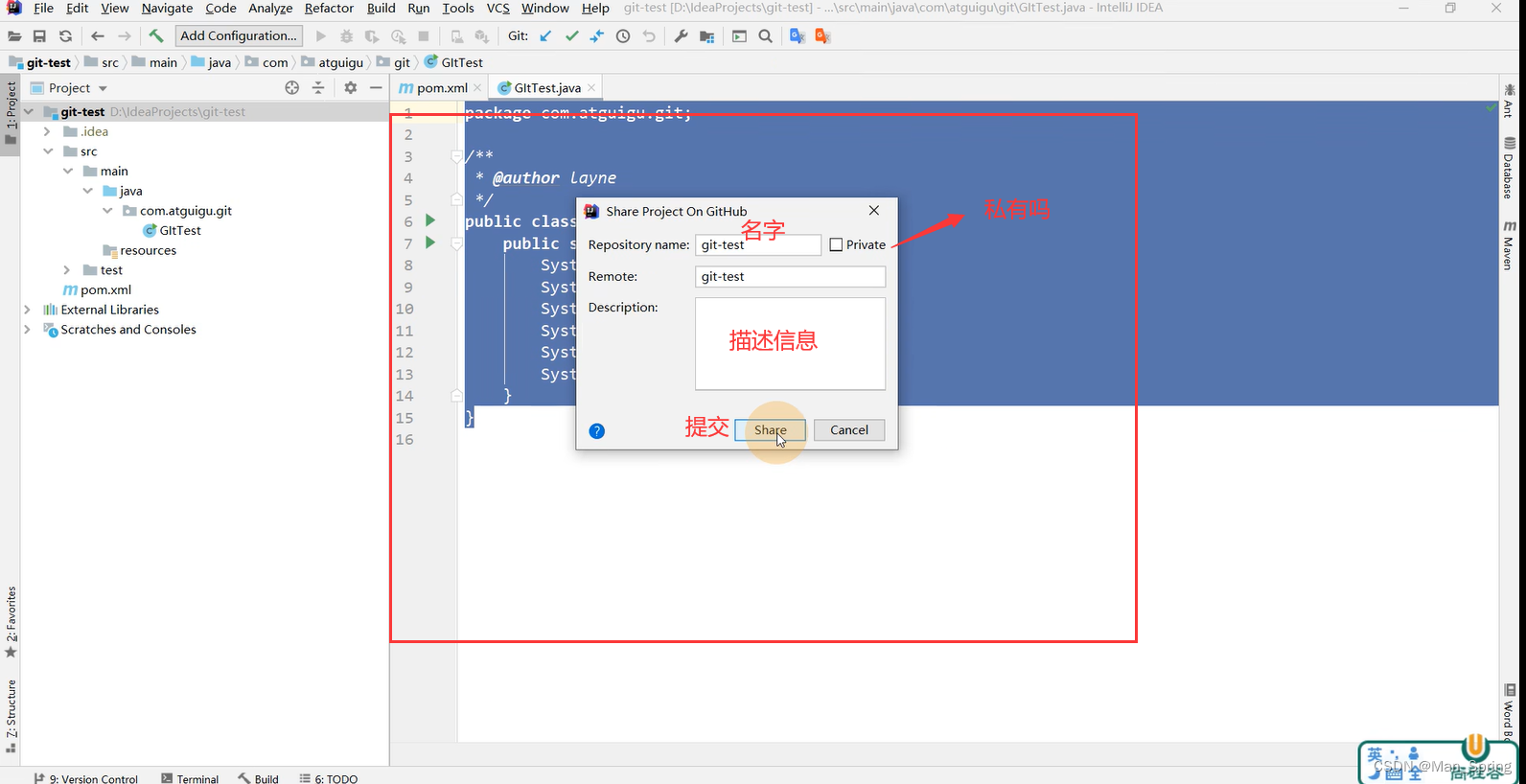Screen dimensions: 1526x784
Task: Click the blue translate icon
Action: (x=797, y=36)
